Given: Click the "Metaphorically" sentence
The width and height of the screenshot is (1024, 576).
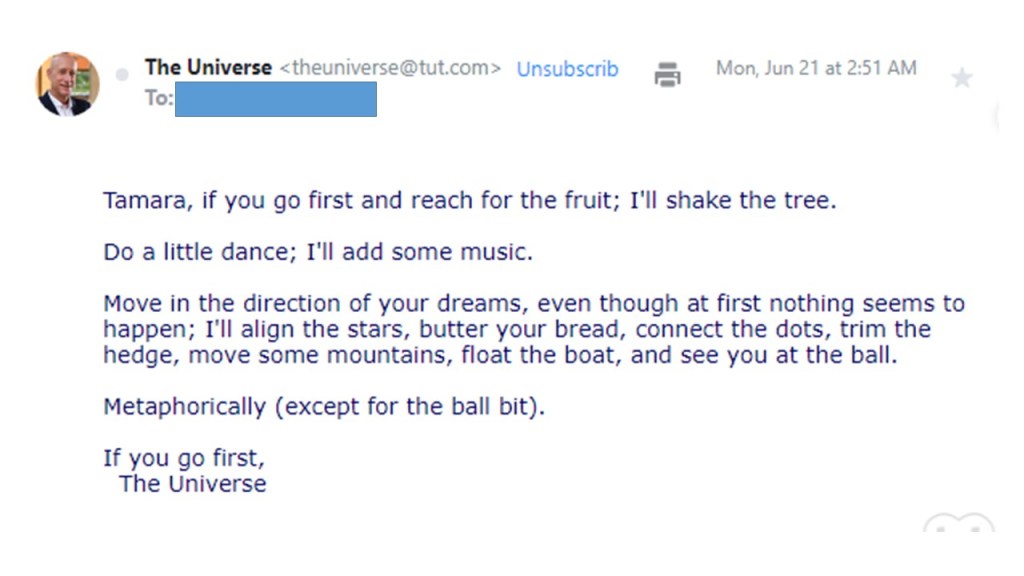Looking at the screenshot, I should [x=324, y=407].
